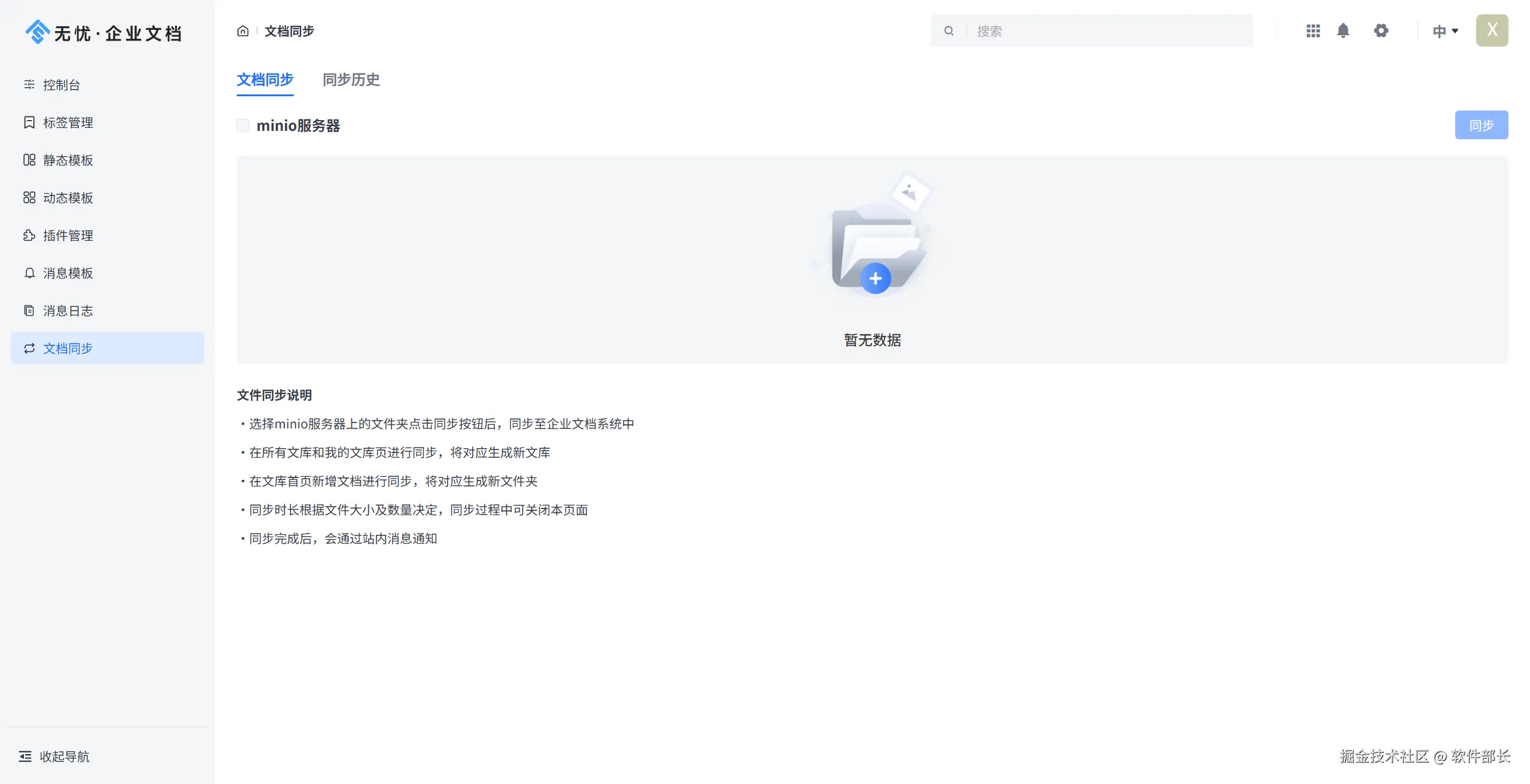Image resolution: width=1530 pixels, height=784 pixels.
Task: Select the 文档同步 tab
Action: [265, 79]
